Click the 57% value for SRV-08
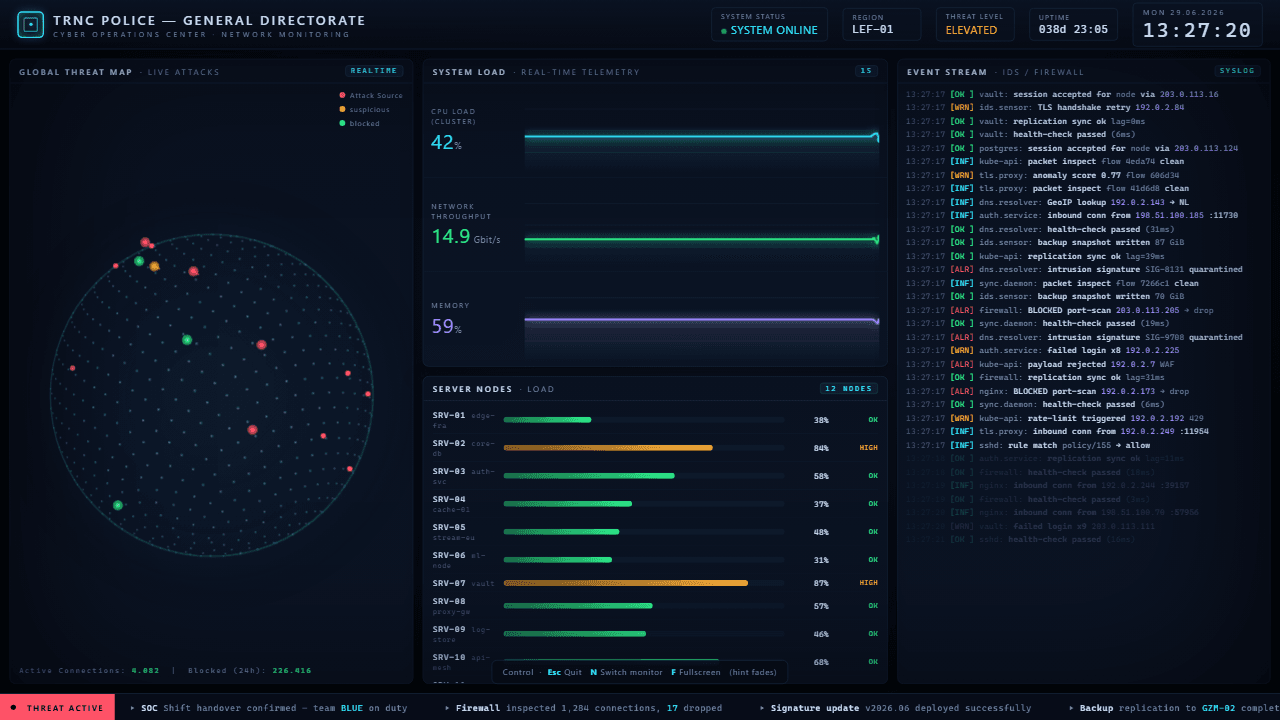This screenshot has height=720, width=1280. 821,606
